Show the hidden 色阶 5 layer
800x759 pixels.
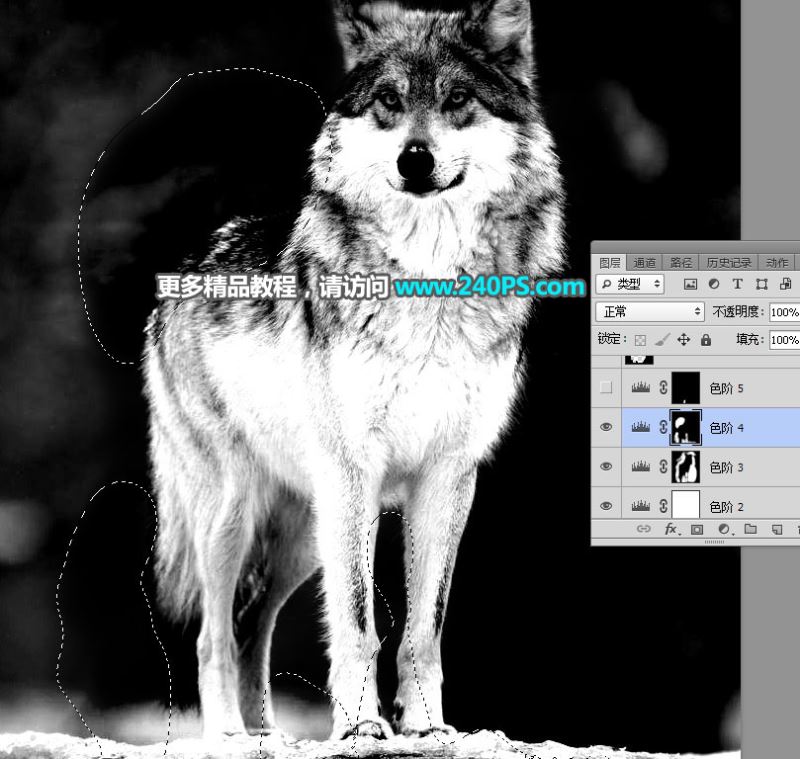[606, 388]
